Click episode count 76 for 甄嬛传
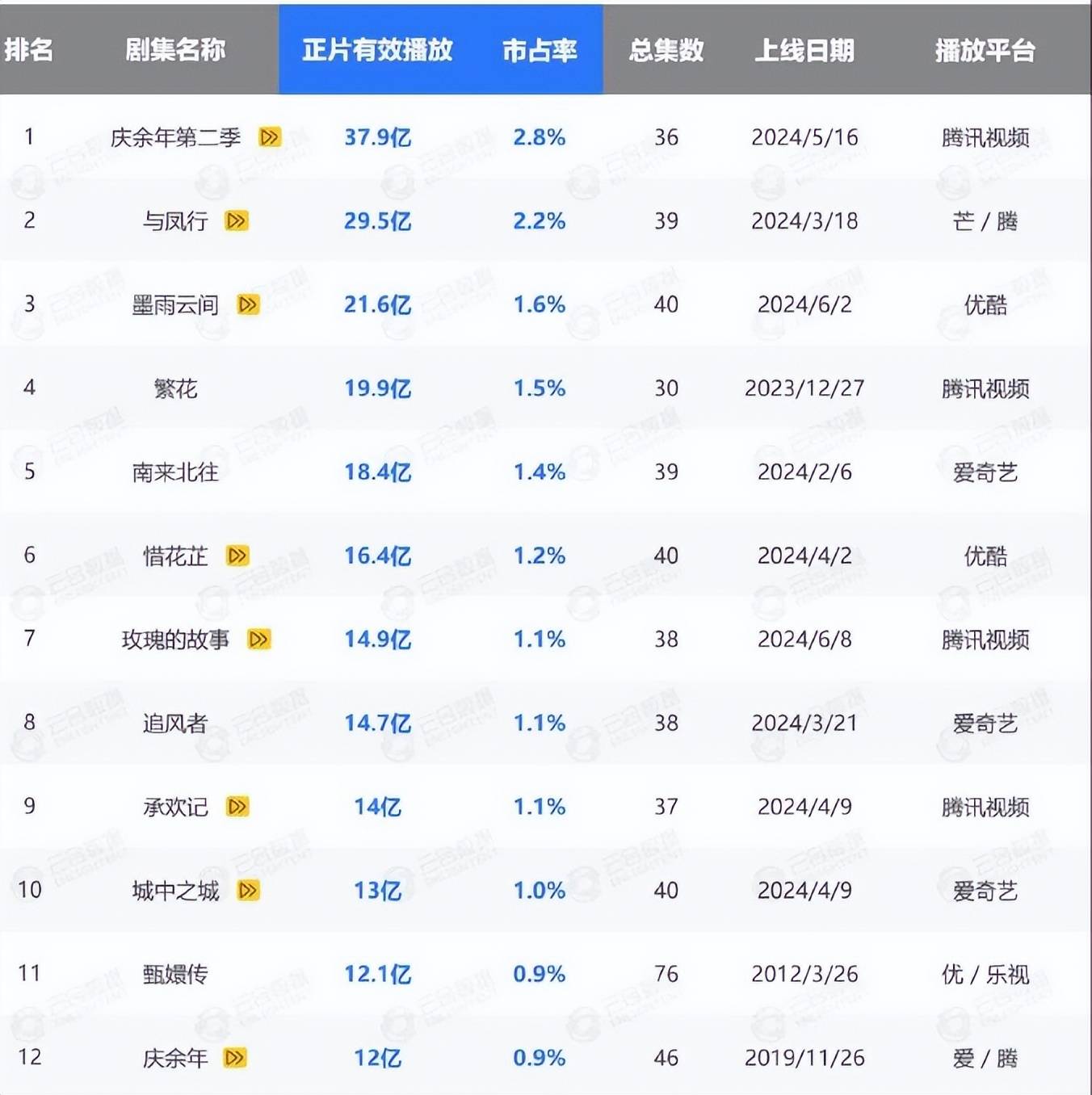 pyautogui.click(x=666, y=974)
